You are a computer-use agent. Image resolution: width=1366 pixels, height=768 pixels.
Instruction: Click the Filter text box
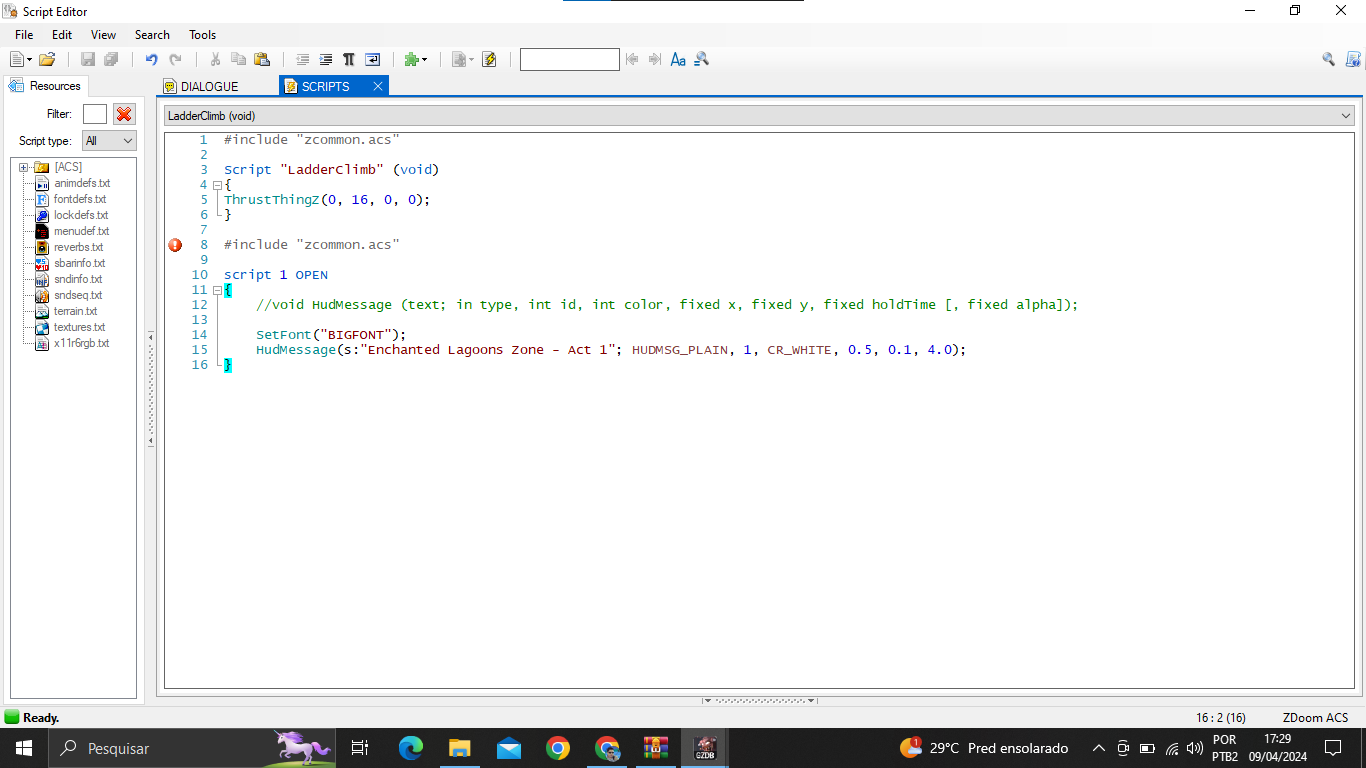tap(95, 114)
